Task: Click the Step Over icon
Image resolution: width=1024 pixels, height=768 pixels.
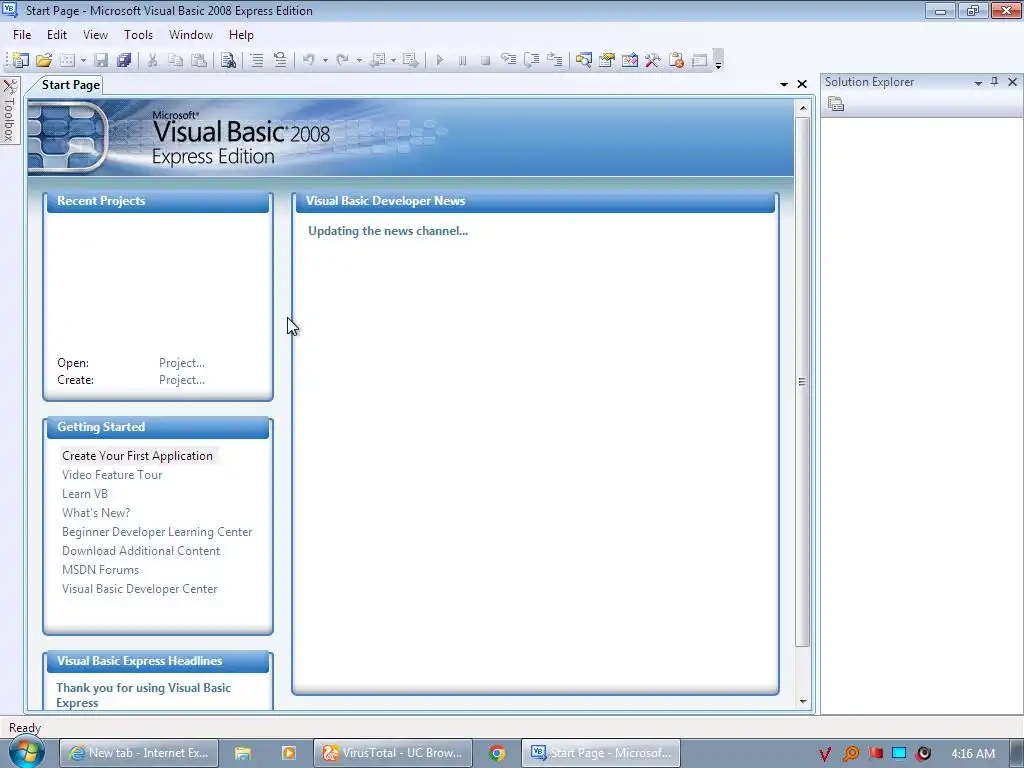Action: 532,60
